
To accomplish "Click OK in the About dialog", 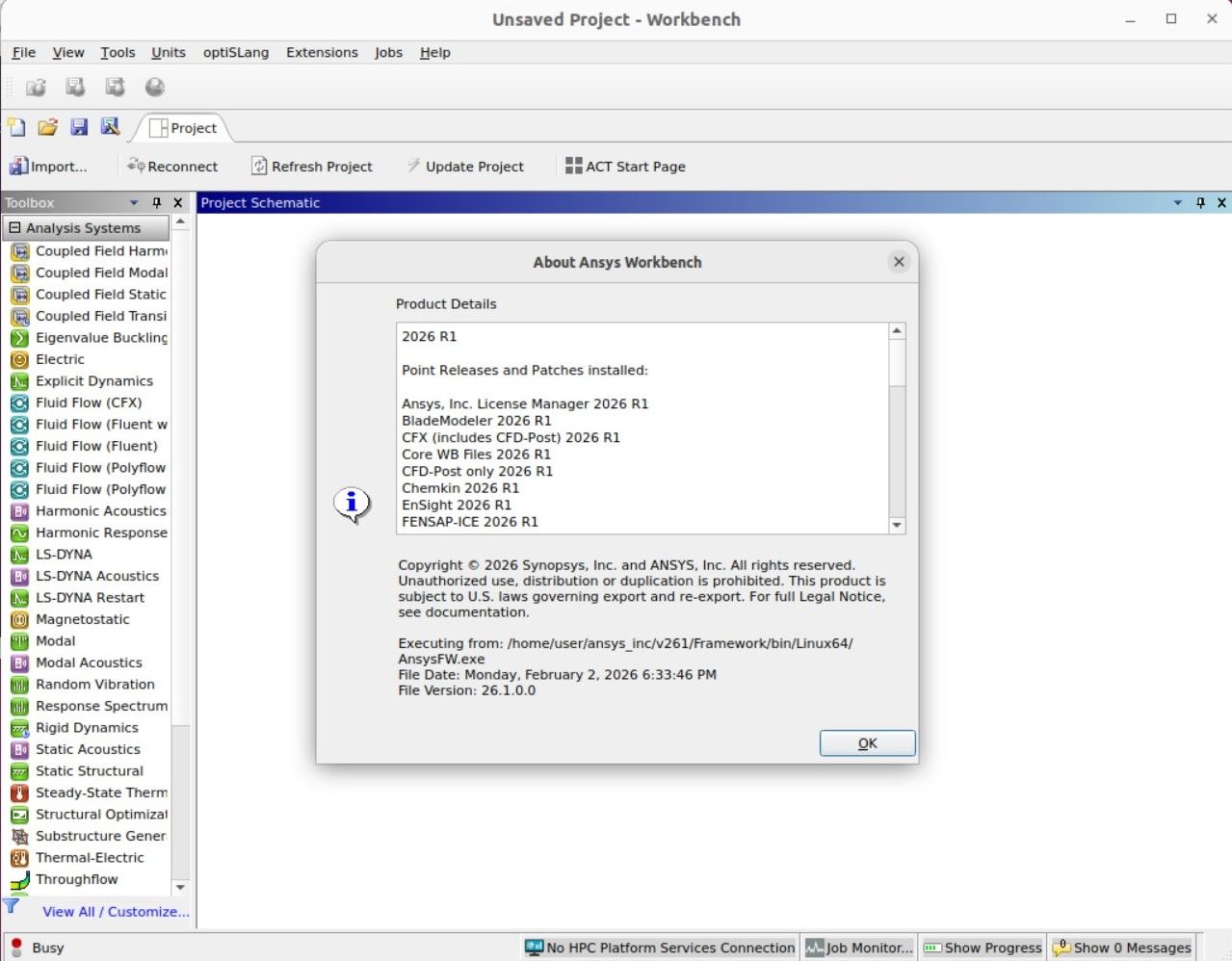I will [x=867, y=743].
